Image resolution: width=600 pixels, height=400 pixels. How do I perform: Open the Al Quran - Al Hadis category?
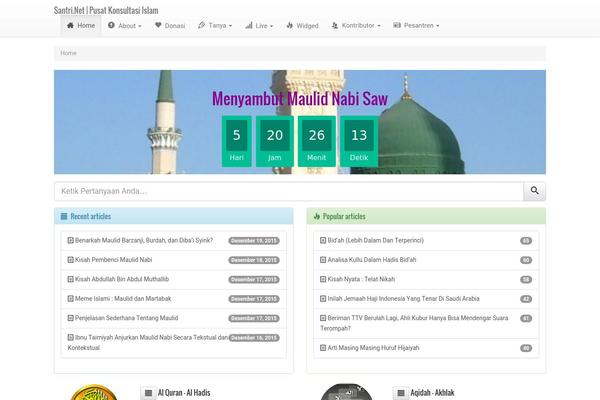(x=184, y=393)
